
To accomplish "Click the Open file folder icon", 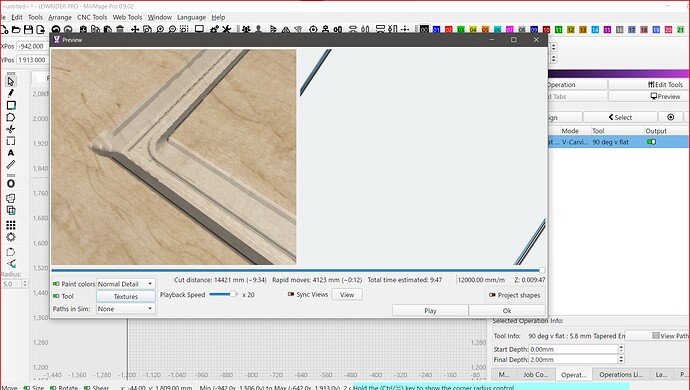I will tap(16, 29).
